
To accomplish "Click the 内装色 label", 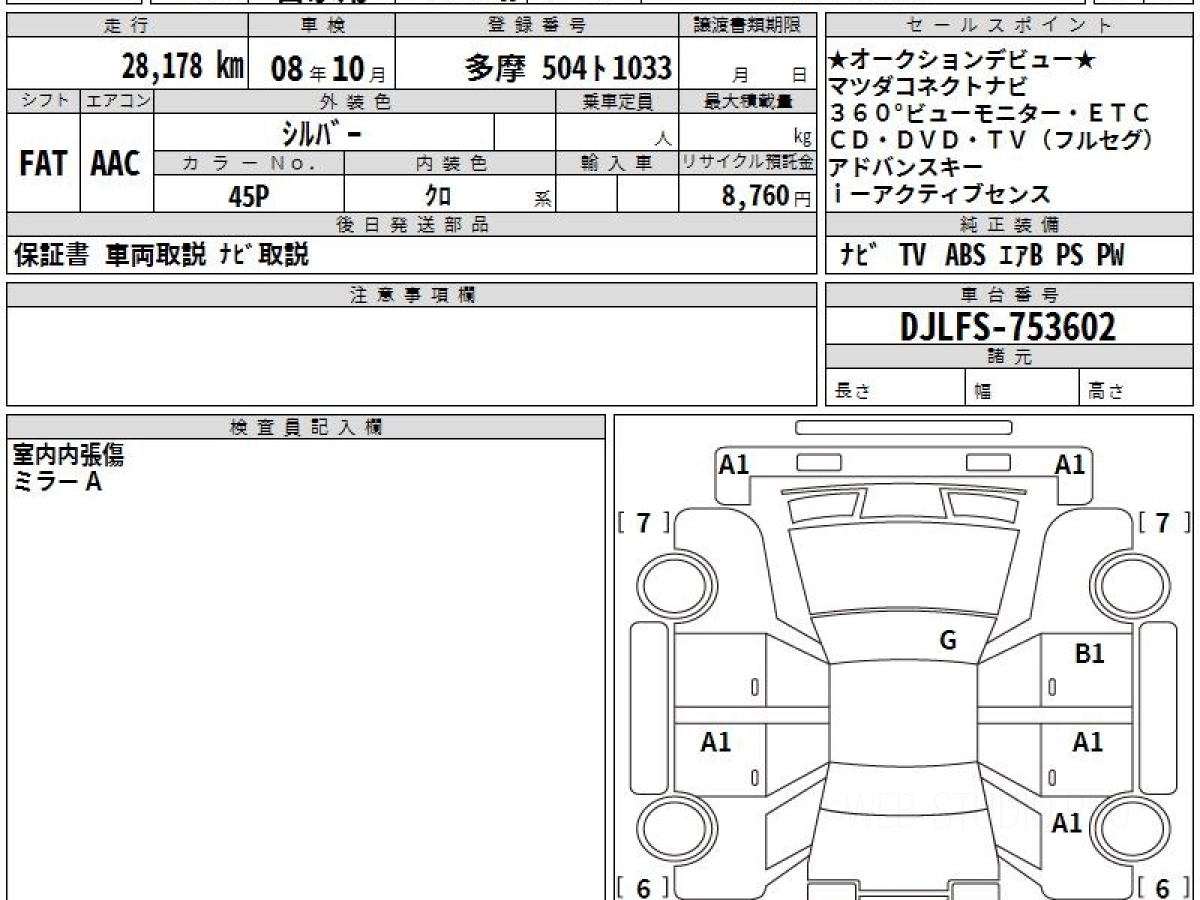I will [450, 163].
